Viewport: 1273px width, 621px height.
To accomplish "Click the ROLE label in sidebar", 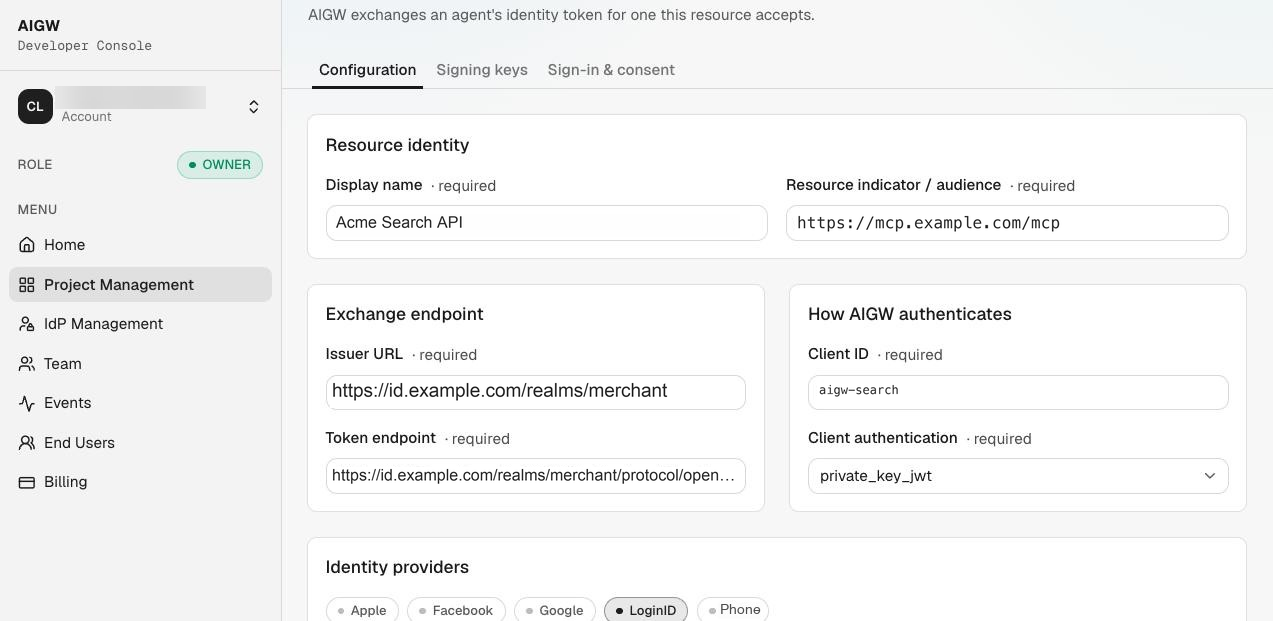I will tap(35, 165).
